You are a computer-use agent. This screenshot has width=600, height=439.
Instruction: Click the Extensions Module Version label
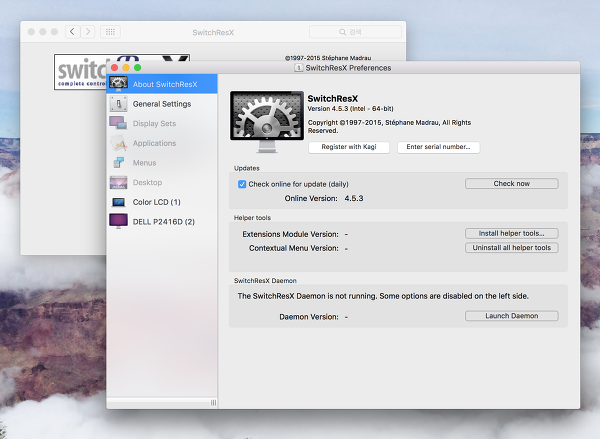290,234
